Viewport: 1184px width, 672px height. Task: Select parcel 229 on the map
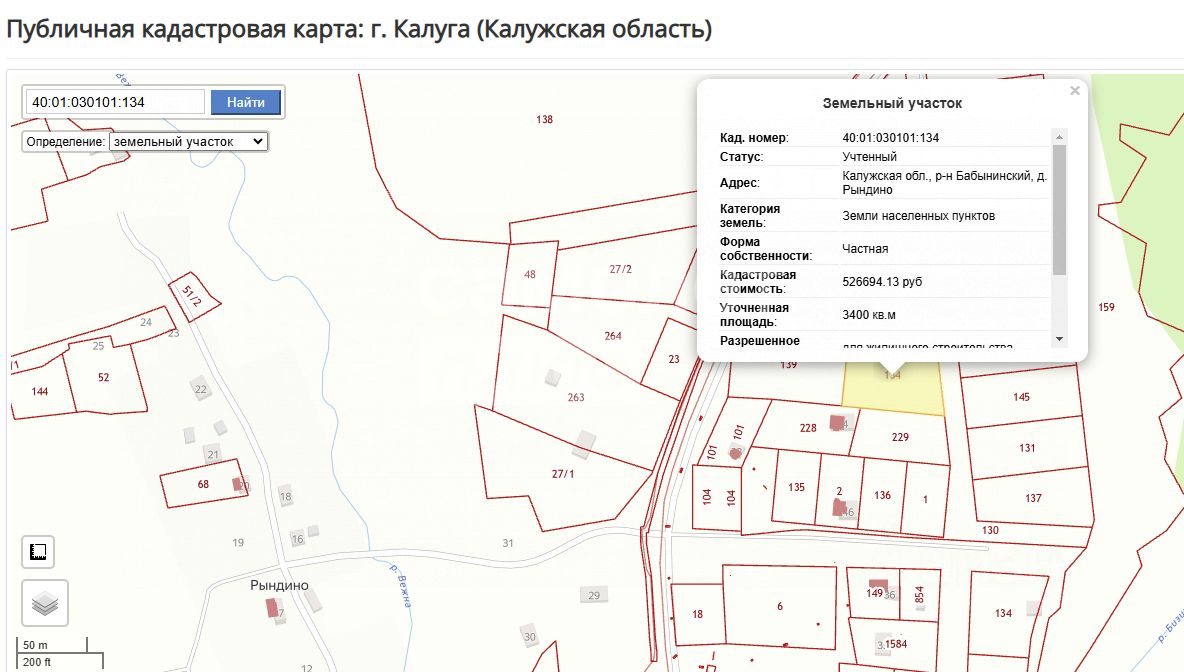point(900,438)
